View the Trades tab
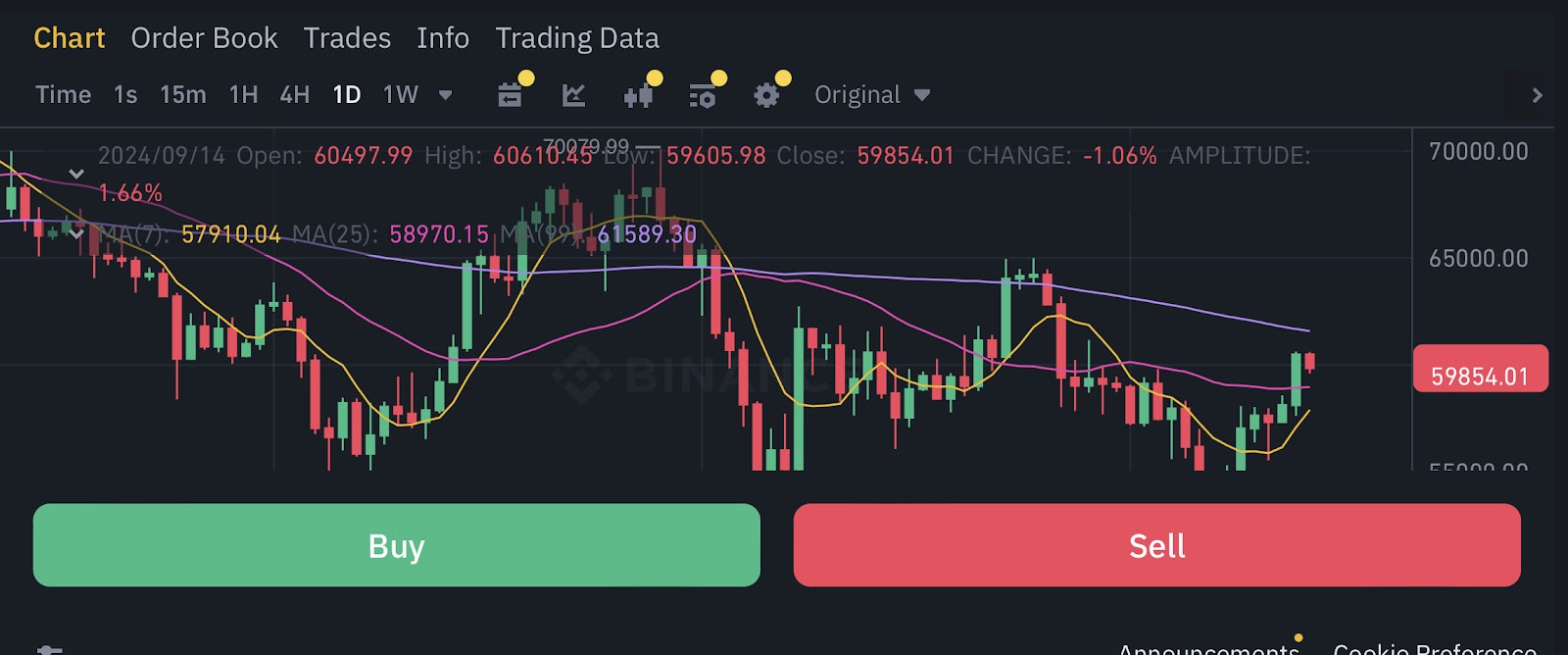This screenshot has height=655, width=1568. click(x=347, y=38)
